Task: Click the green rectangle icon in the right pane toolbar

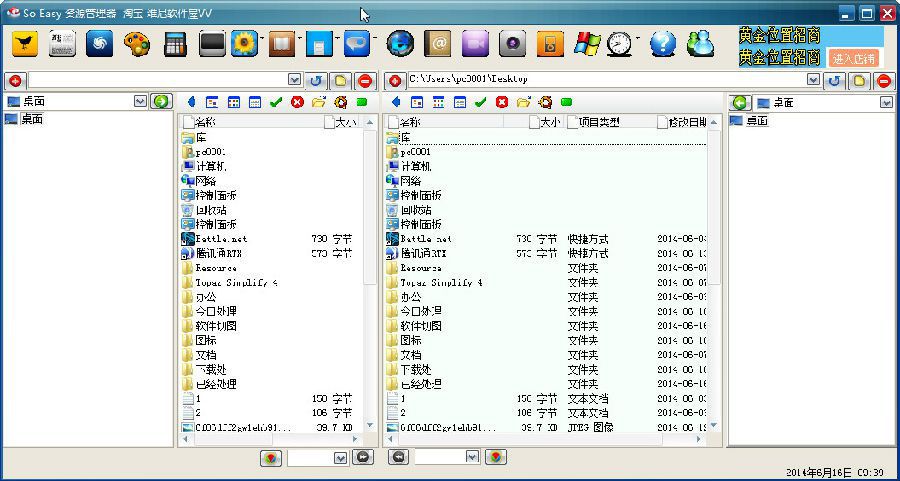Action: pos(566,102)
